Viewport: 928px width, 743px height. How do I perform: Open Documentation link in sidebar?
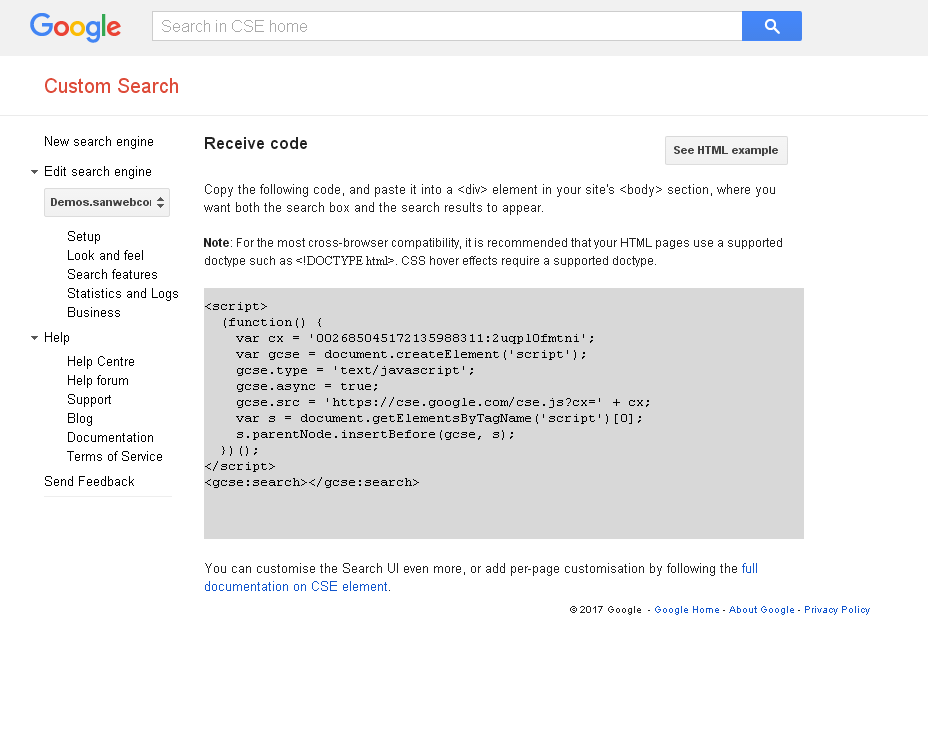(x=110, y=438)
